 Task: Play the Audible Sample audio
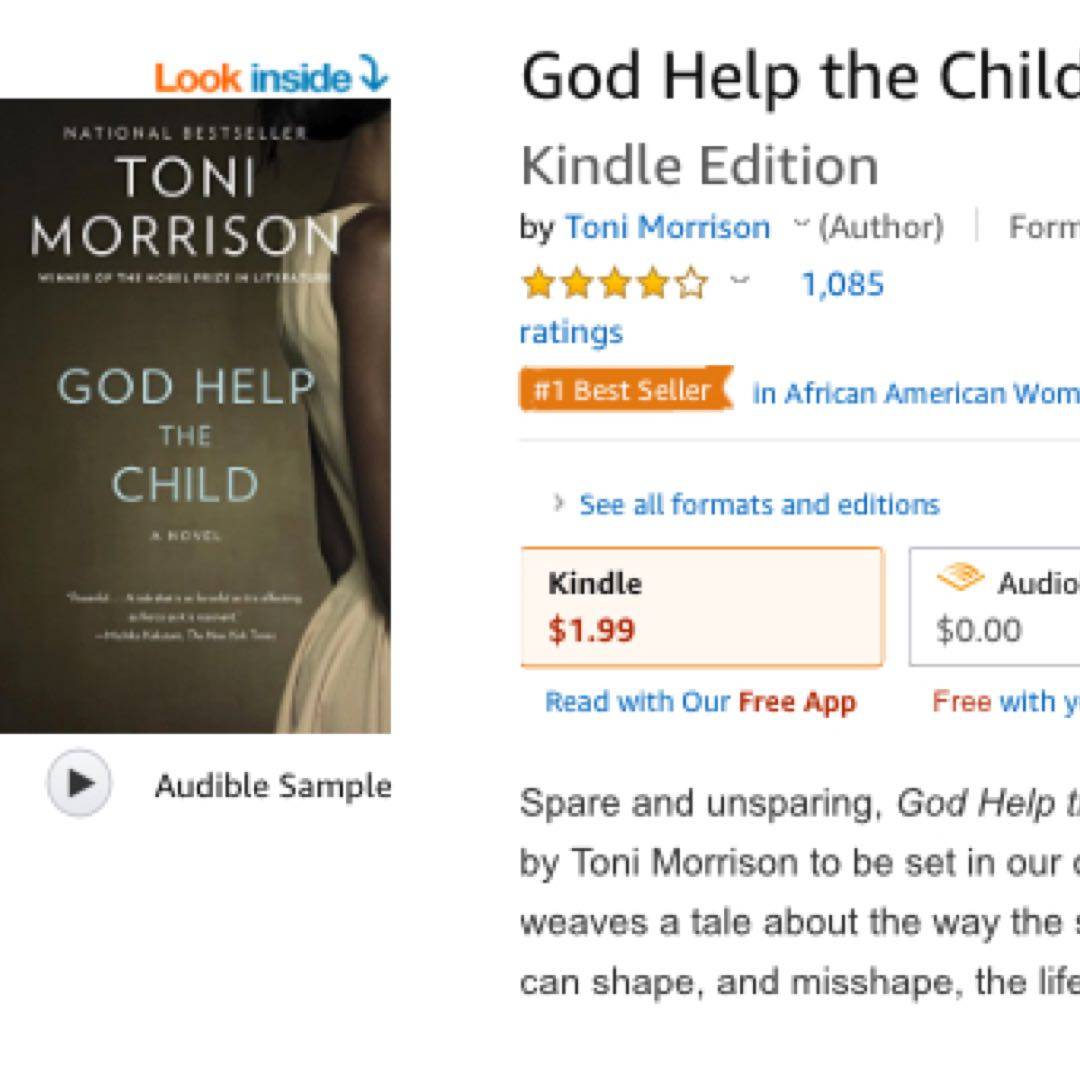79,783
